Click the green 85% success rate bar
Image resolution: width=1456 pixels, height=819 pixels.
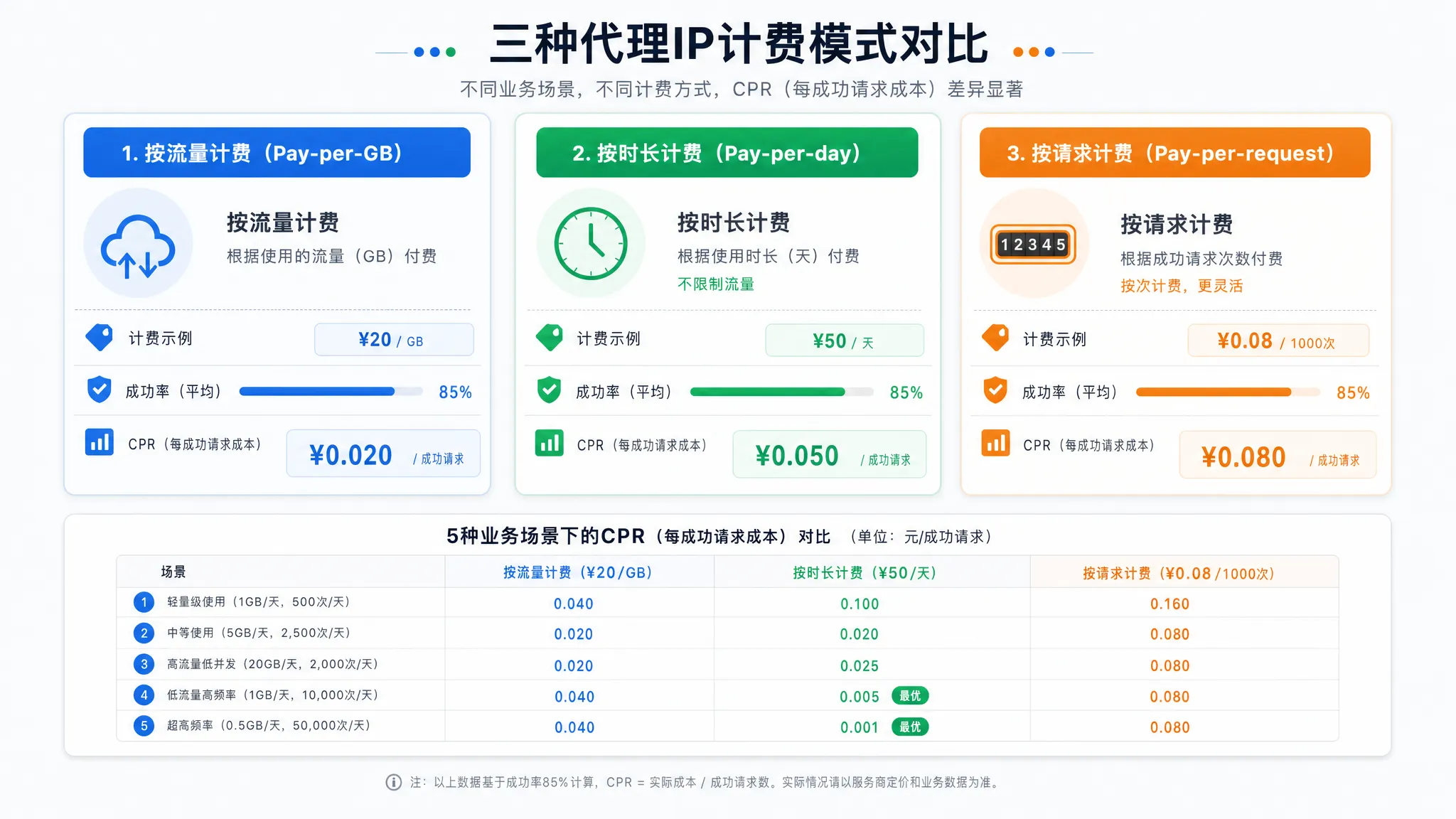point(781,392)
